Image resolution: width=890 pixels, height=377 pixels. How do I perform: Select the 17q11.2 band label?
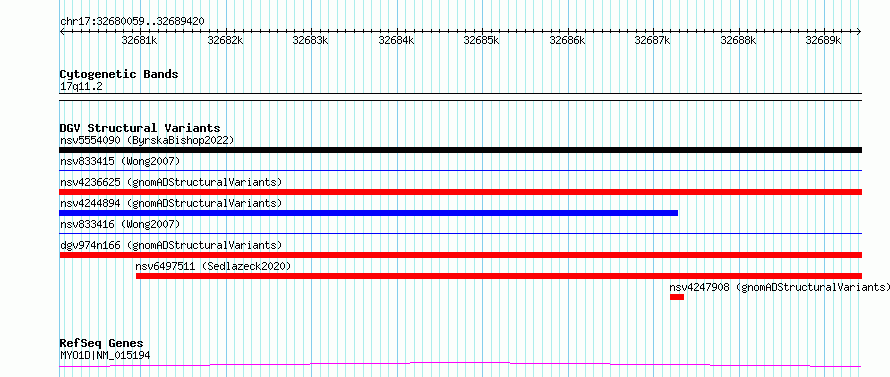pyautogui.click(x=81, y=87)
